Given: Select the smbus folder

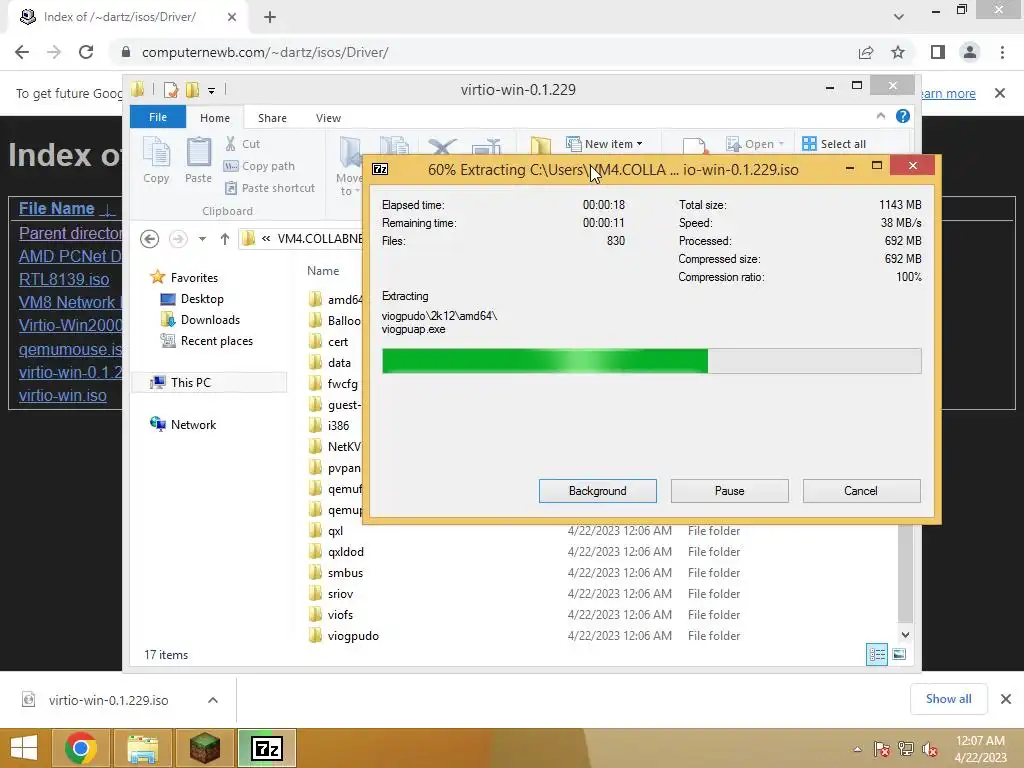Looking at the screenshot, I should [345, 573].
